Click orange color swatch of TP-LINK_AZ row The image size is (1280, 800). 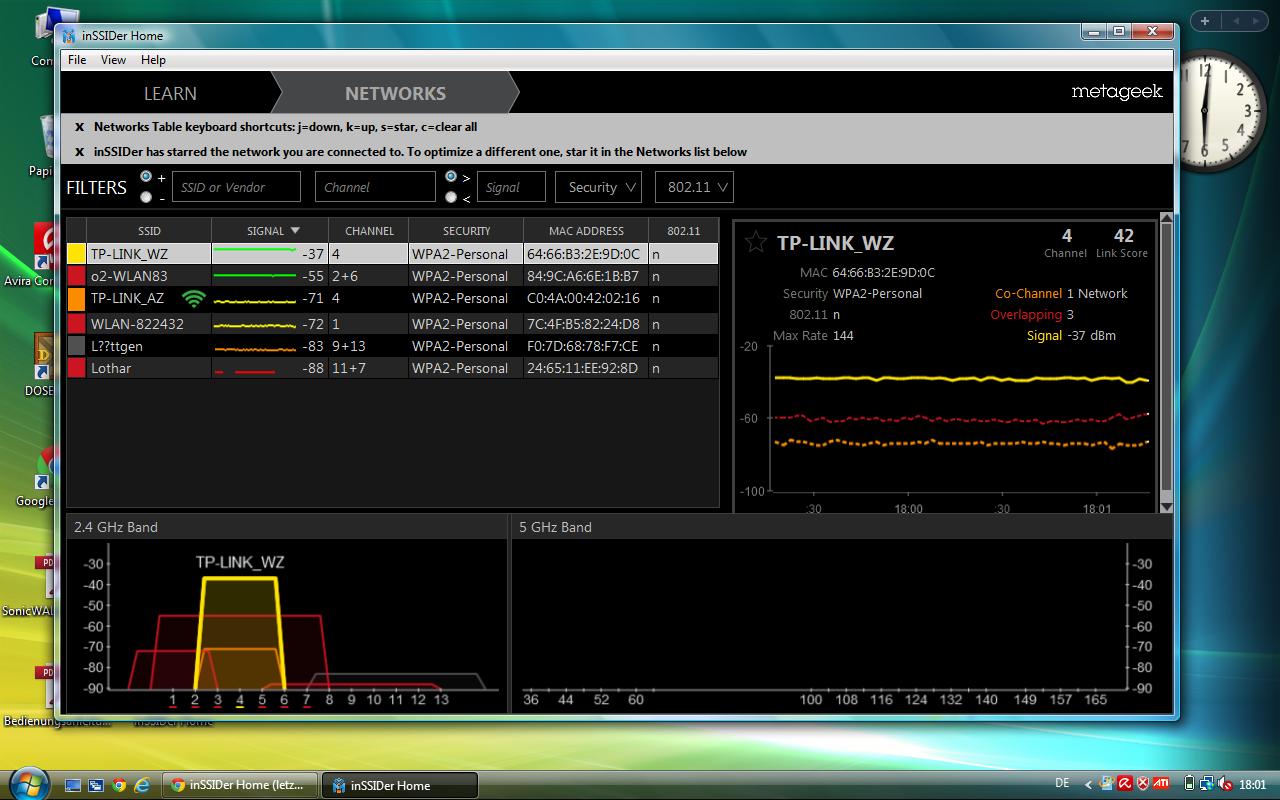[76, 298]
